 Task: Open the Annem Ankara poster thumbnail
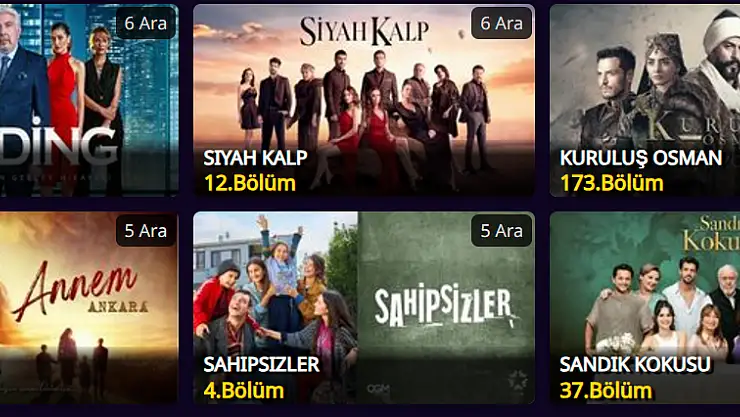tap(89, 308)
